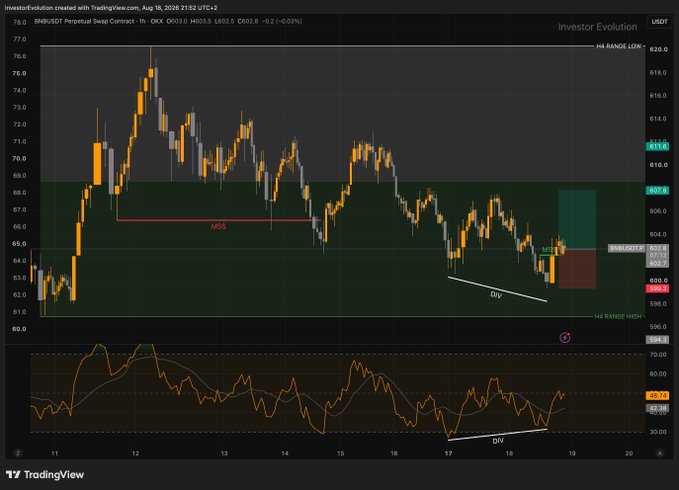The width and height of the screenshot is (679, 490).
Task: Click date 12 on time axis
Action: coord(136,453)
